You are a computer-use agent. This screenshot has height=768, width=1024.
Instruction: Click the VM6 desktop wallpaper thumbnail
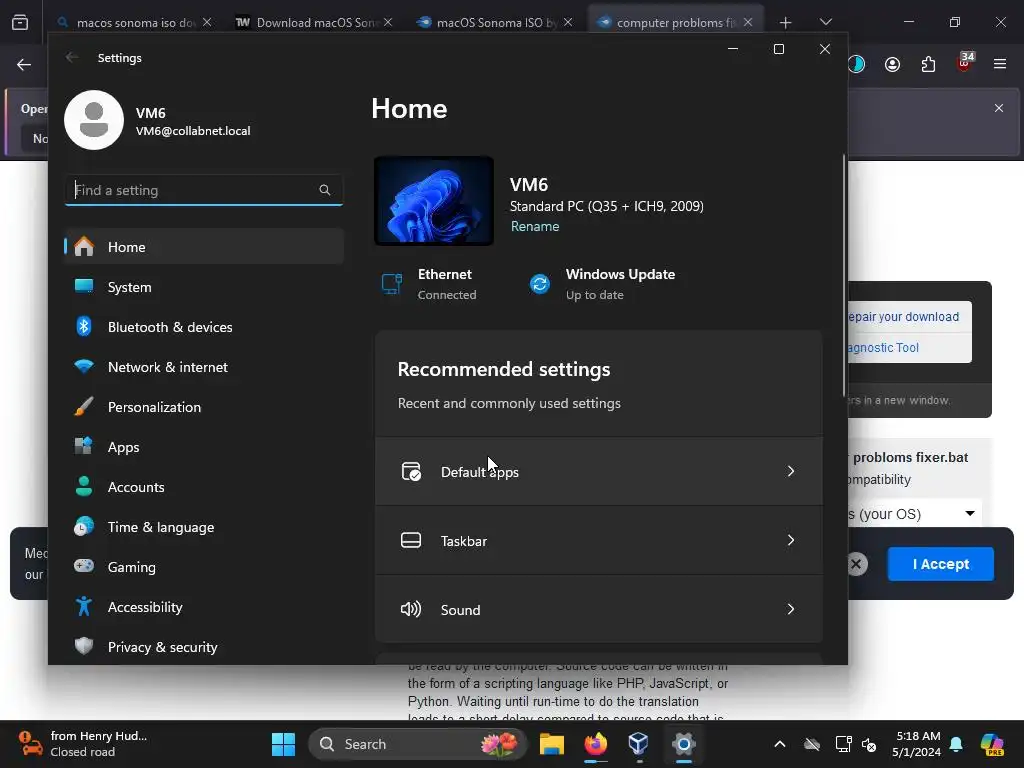[x=434, y=200]
